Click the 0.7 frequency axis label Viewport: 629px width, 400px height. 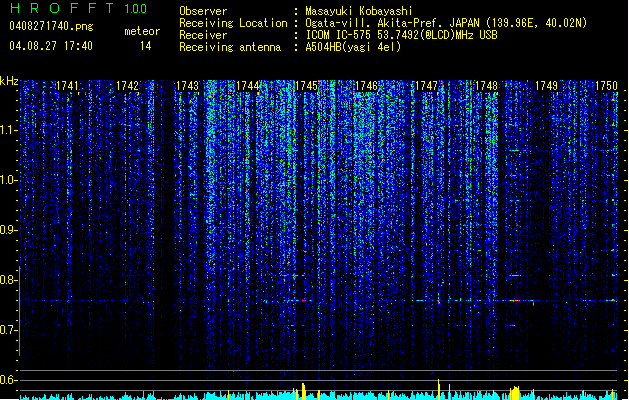pyautogui.click(x=9, y=330)
